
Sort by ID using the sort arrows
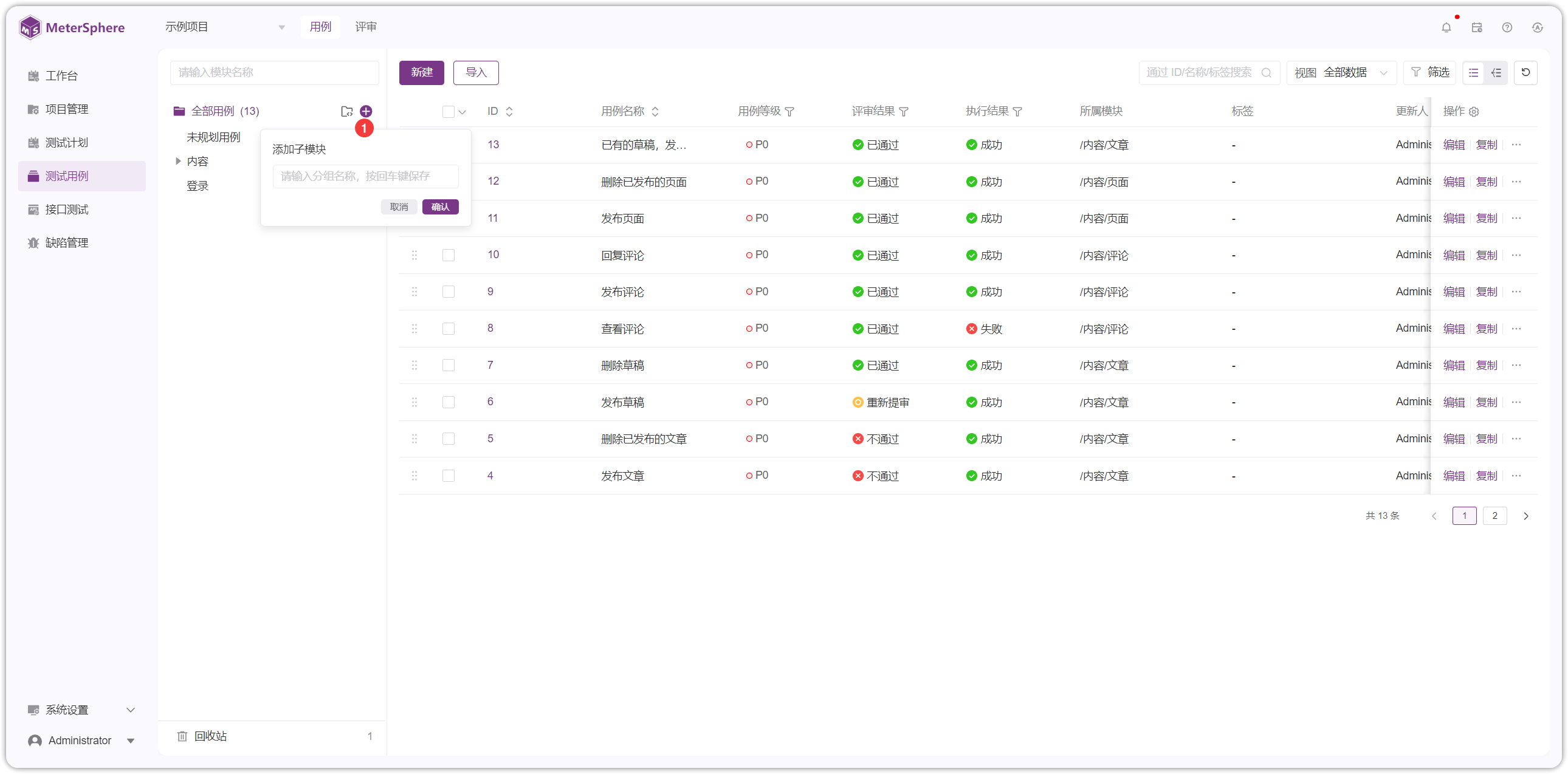point(509,111)
